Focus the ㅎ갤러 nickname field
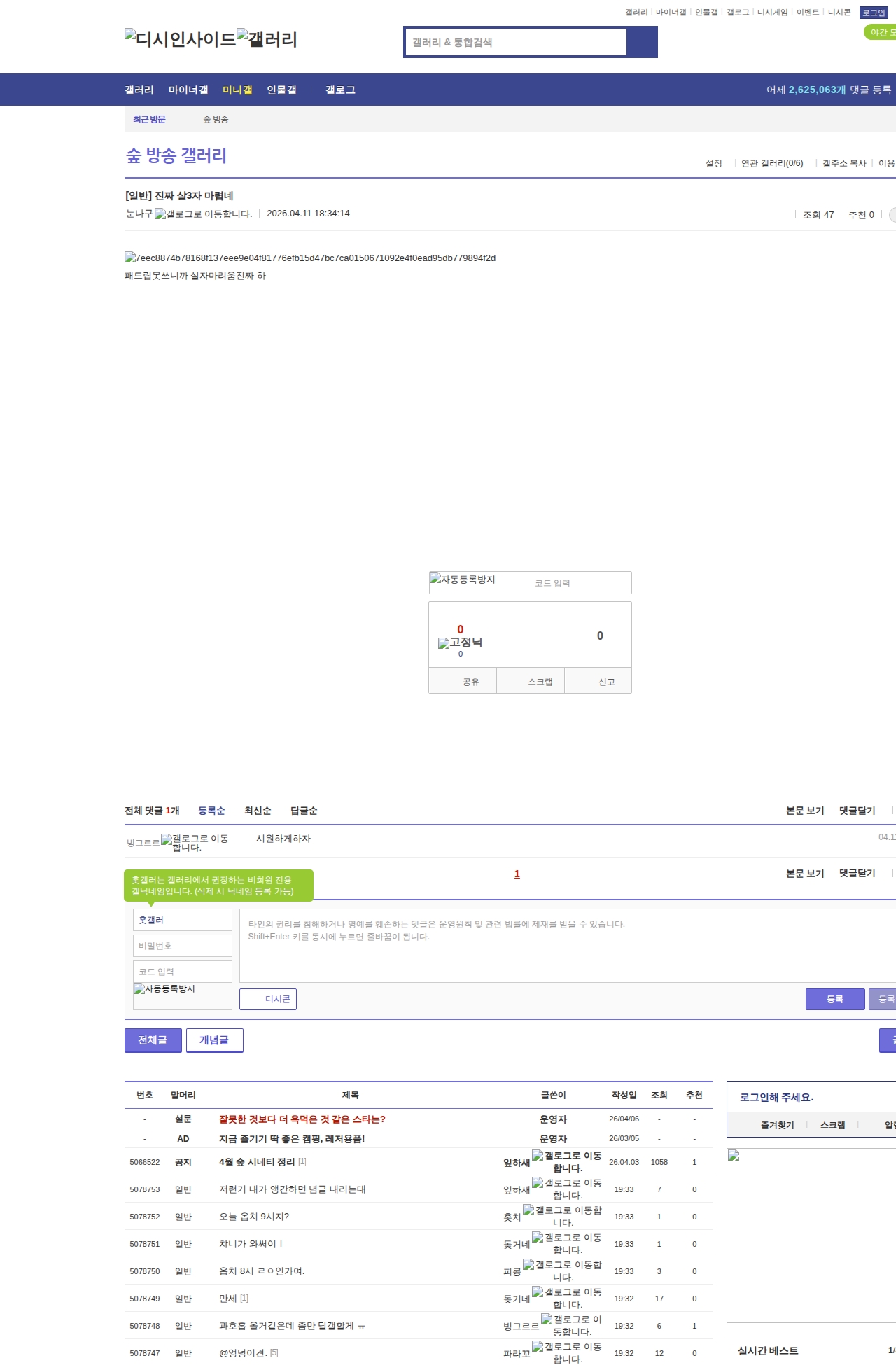This screenshot has width=896, height=1365. pyautogui.click(x=183, y=920)
